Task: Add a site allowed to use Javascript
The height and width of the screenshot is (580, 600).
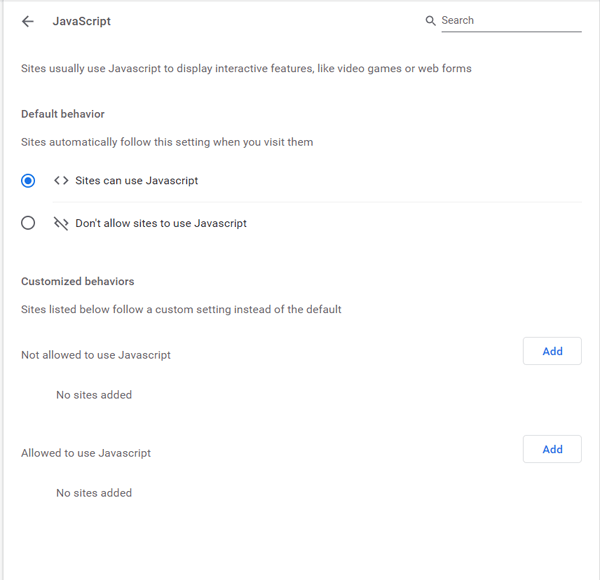Action: click(x=552, y=449)
